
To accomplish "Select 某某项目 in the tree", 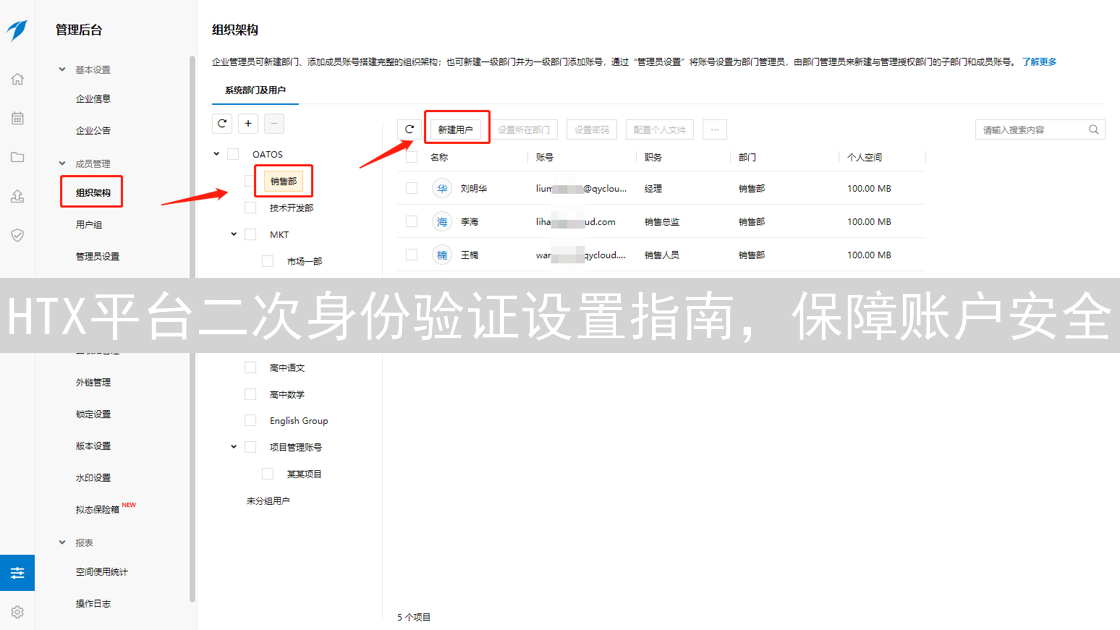I will pyautogui.click(x=304, y=474).
